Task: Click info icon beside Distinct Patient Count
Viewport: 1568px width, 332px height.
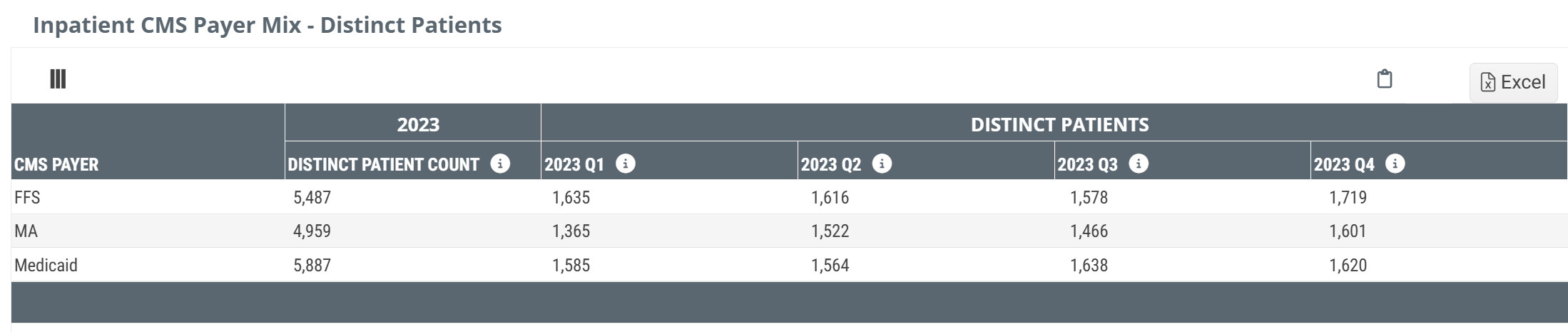Action: [x=500, y=164]
